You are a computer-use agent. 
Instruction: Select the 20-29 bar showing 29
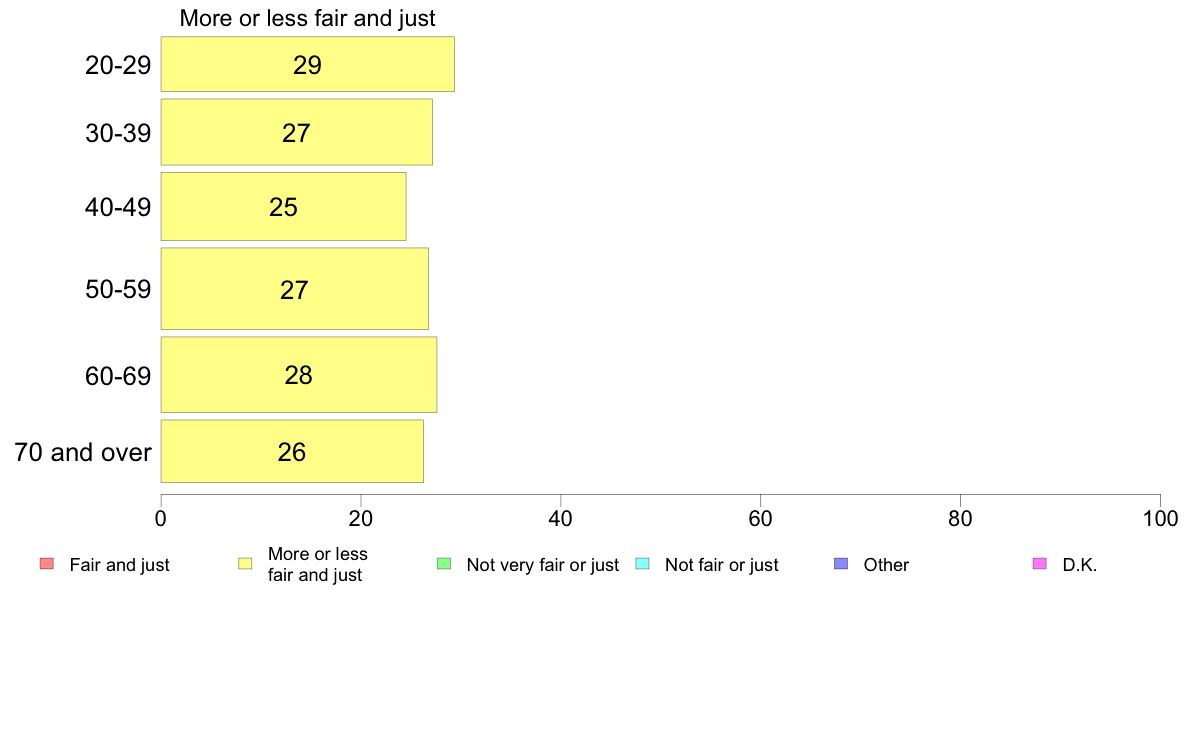click(x=308, y=64)
